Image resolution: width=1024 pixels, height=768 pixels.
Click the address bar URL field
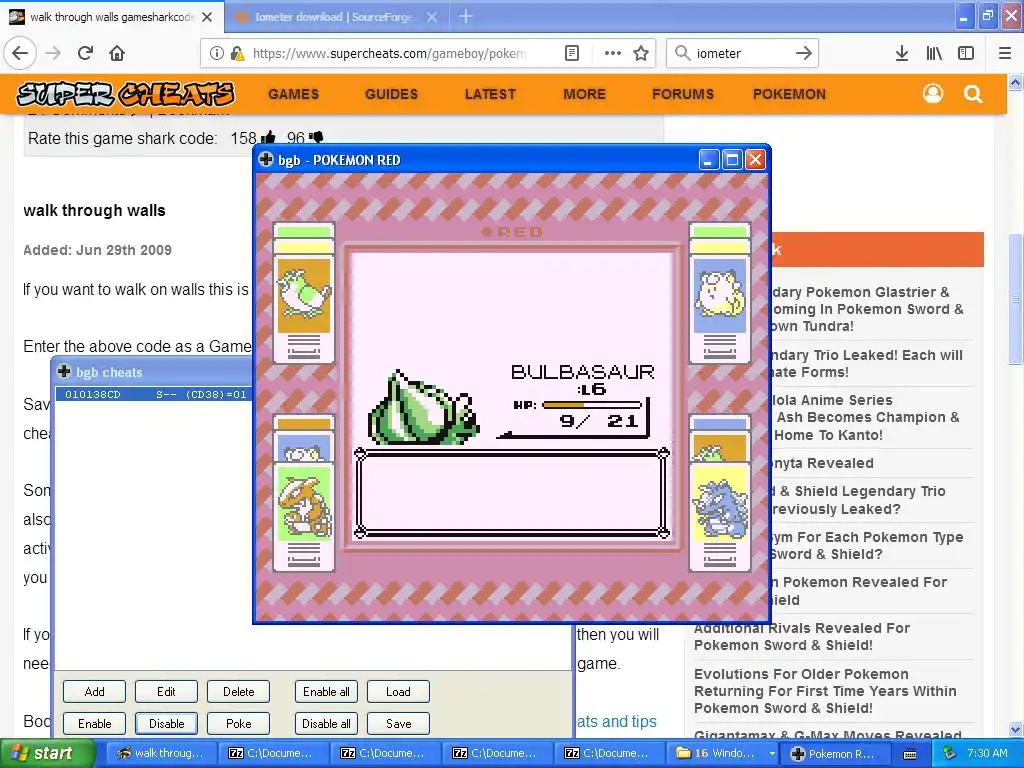click(x=389, y=54)
